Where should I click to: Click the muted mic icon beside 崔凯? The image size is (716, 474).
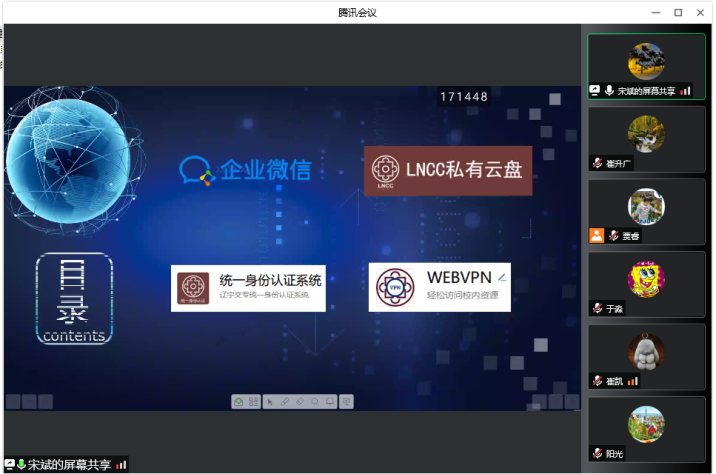[597, 381]
